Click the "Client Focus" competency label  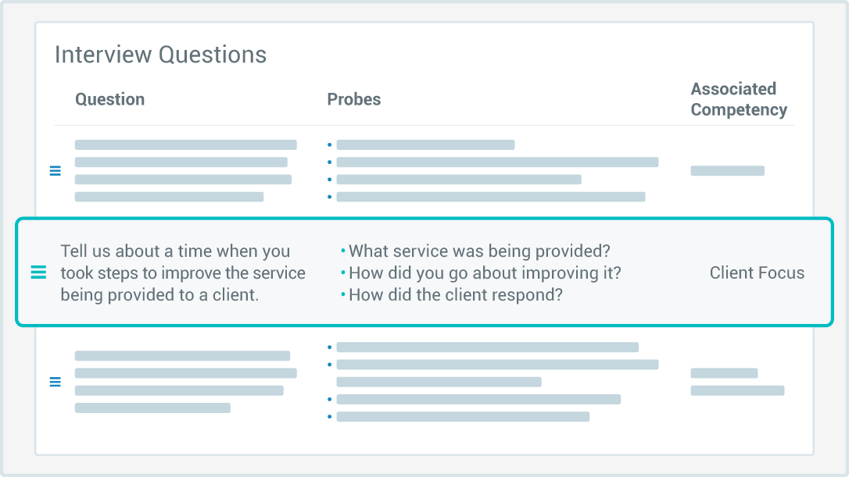point(756,272)
